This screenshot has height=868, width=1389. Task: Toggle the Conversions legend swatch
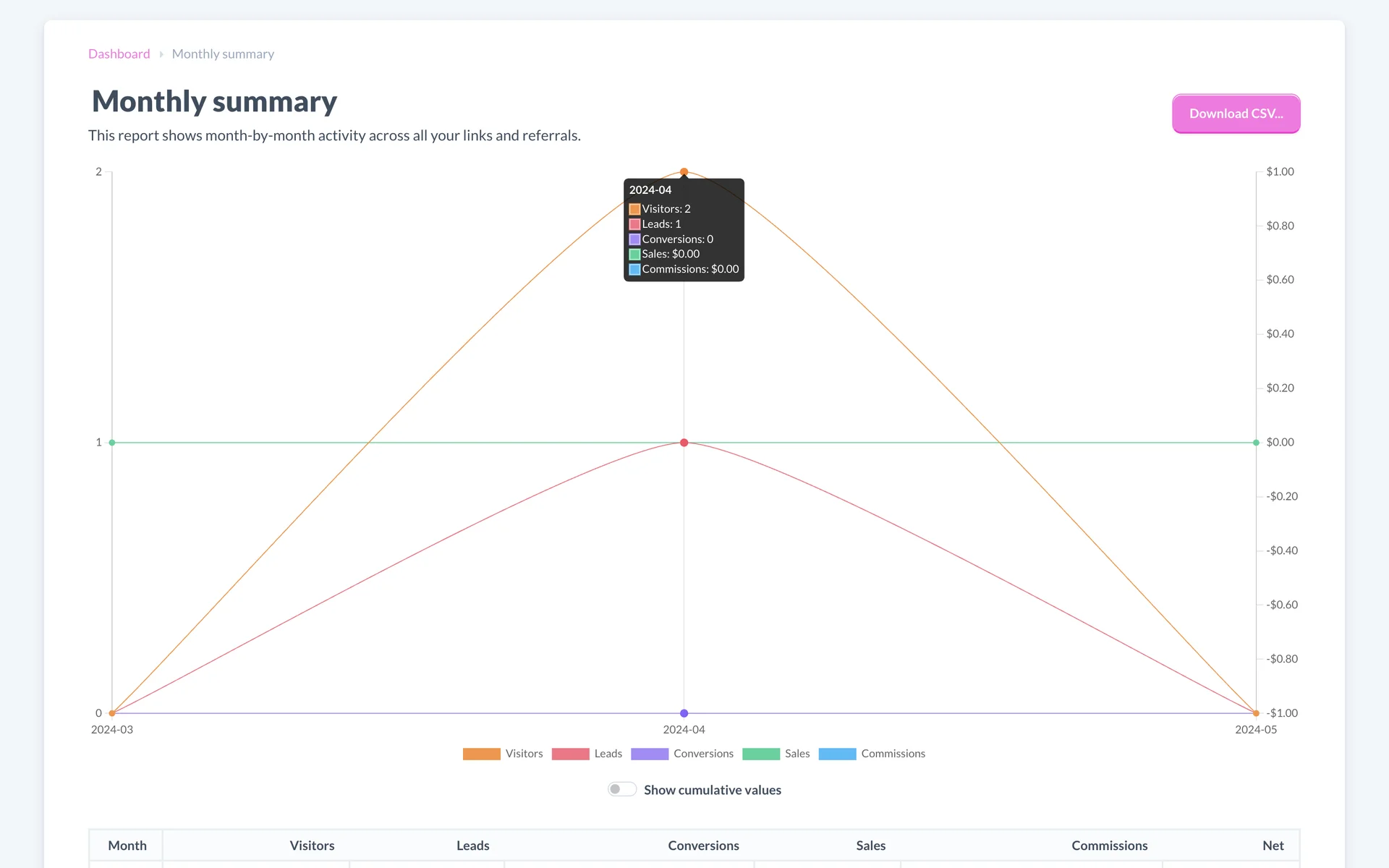tap(649, 754)
